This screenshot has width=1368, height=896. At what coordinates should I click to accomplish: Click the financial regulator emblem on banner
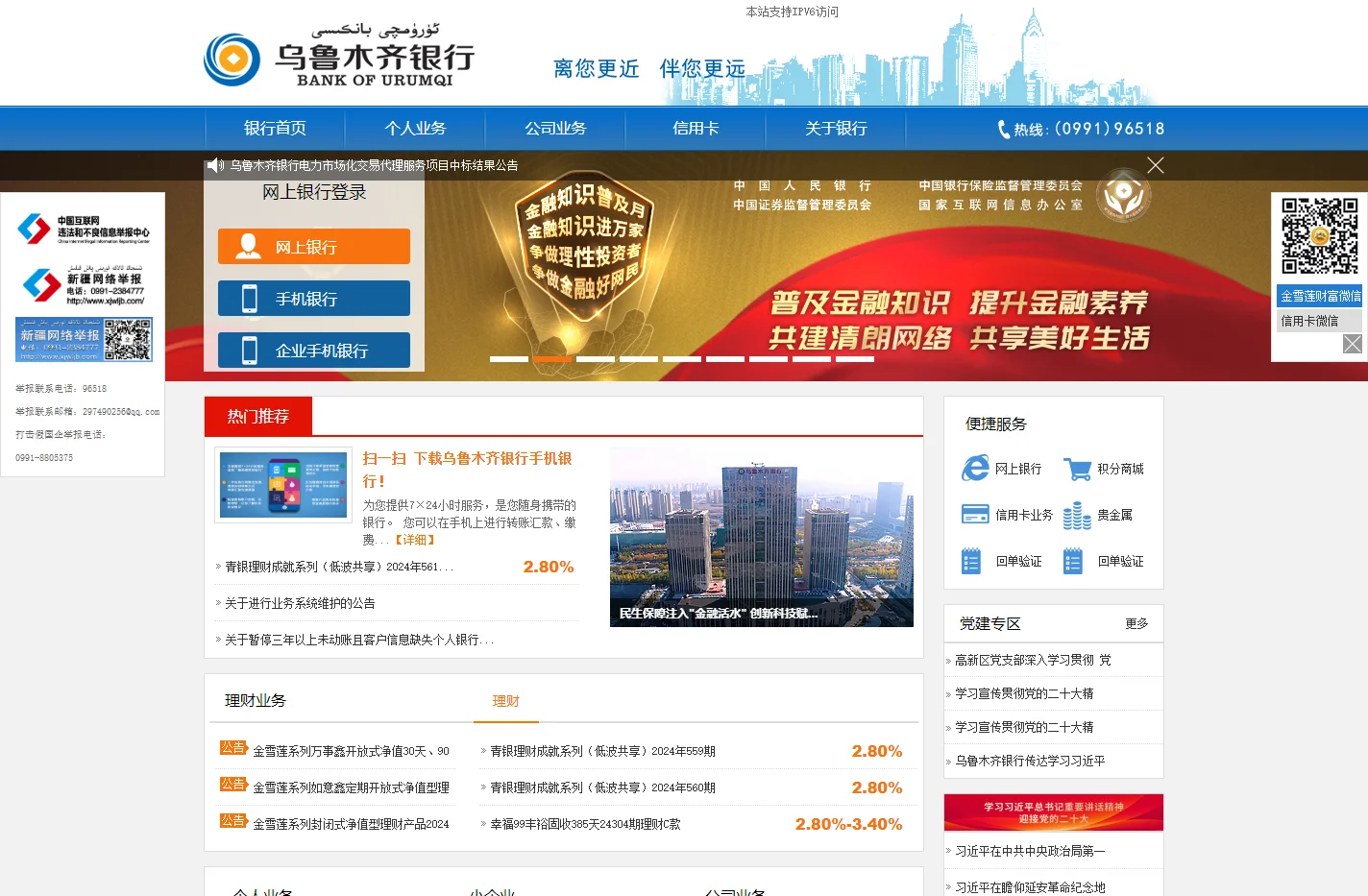point(1123,195)
